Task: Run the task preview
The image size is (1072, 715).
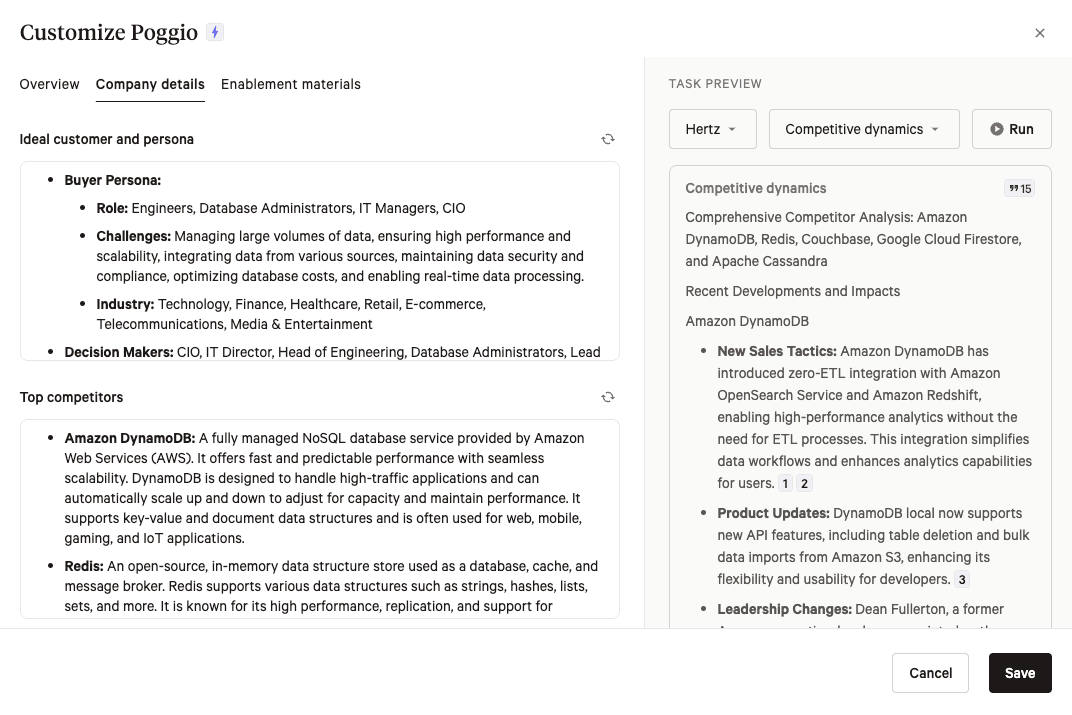Action: click(1011, 129)
